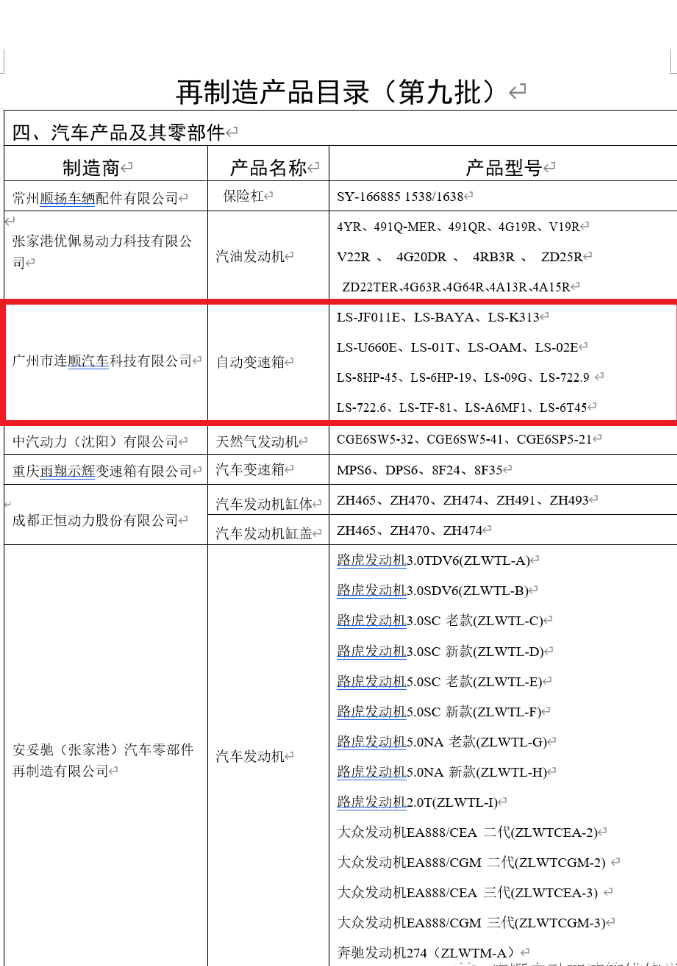Click the line starting with LS-722.6

point(461,407)
